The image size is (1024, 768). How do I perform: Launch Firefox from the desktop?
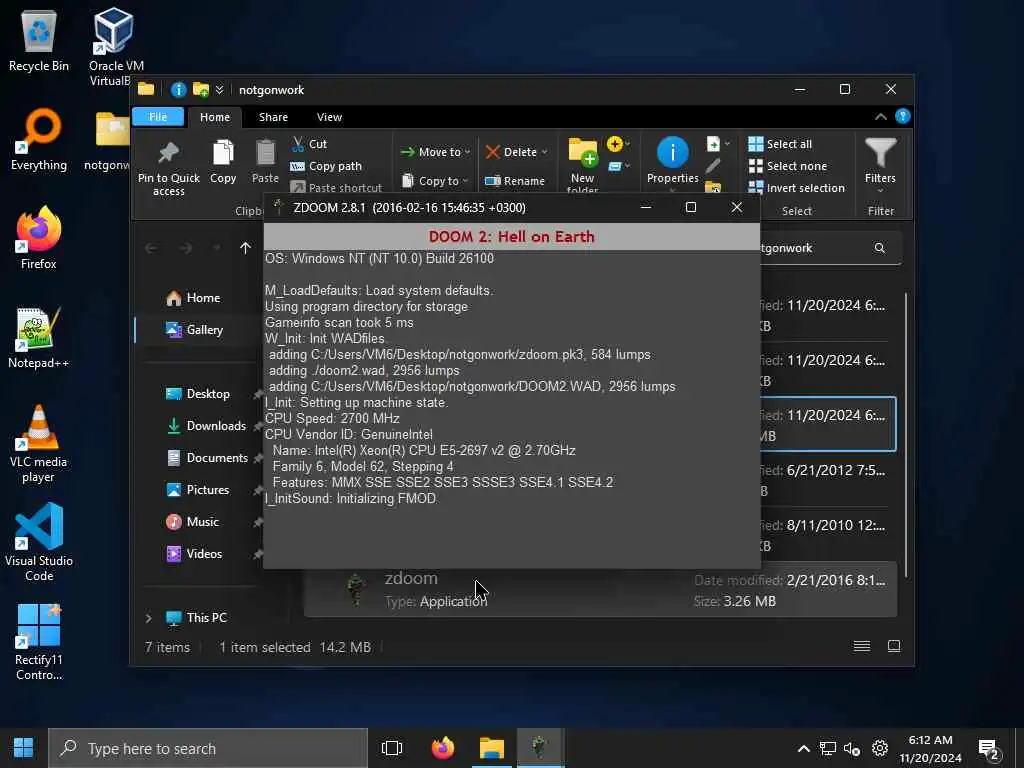tap(39, 238)
